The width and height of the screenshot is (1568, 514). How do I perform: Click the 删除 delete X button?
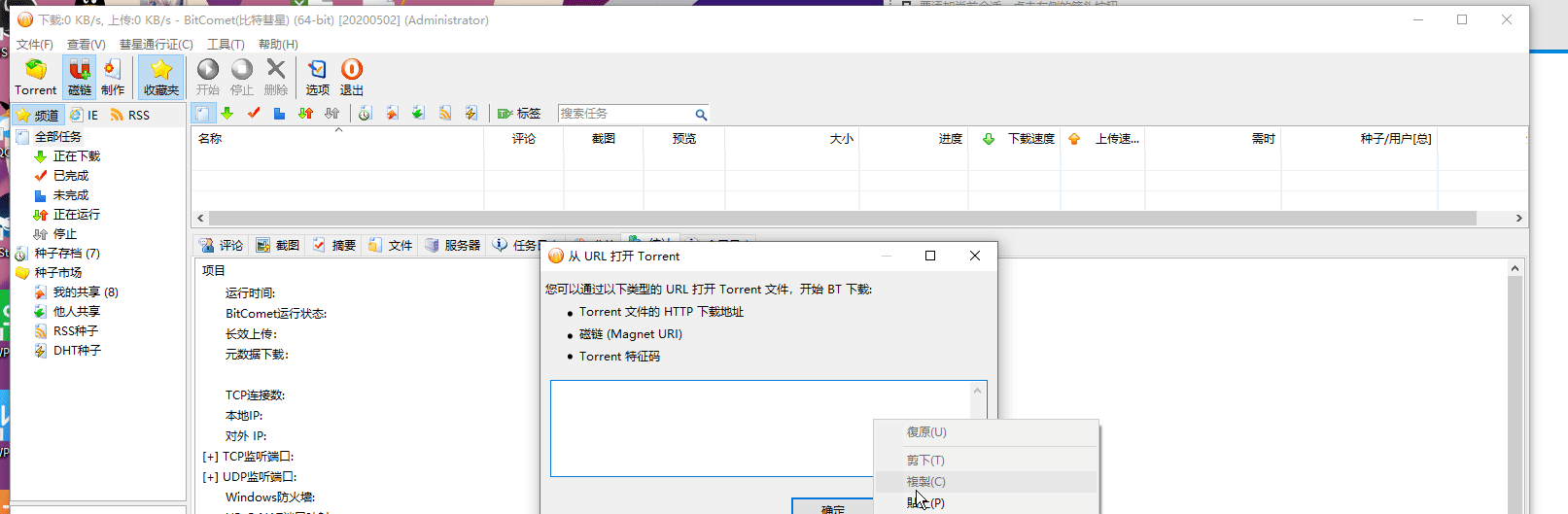coord(276,77)
